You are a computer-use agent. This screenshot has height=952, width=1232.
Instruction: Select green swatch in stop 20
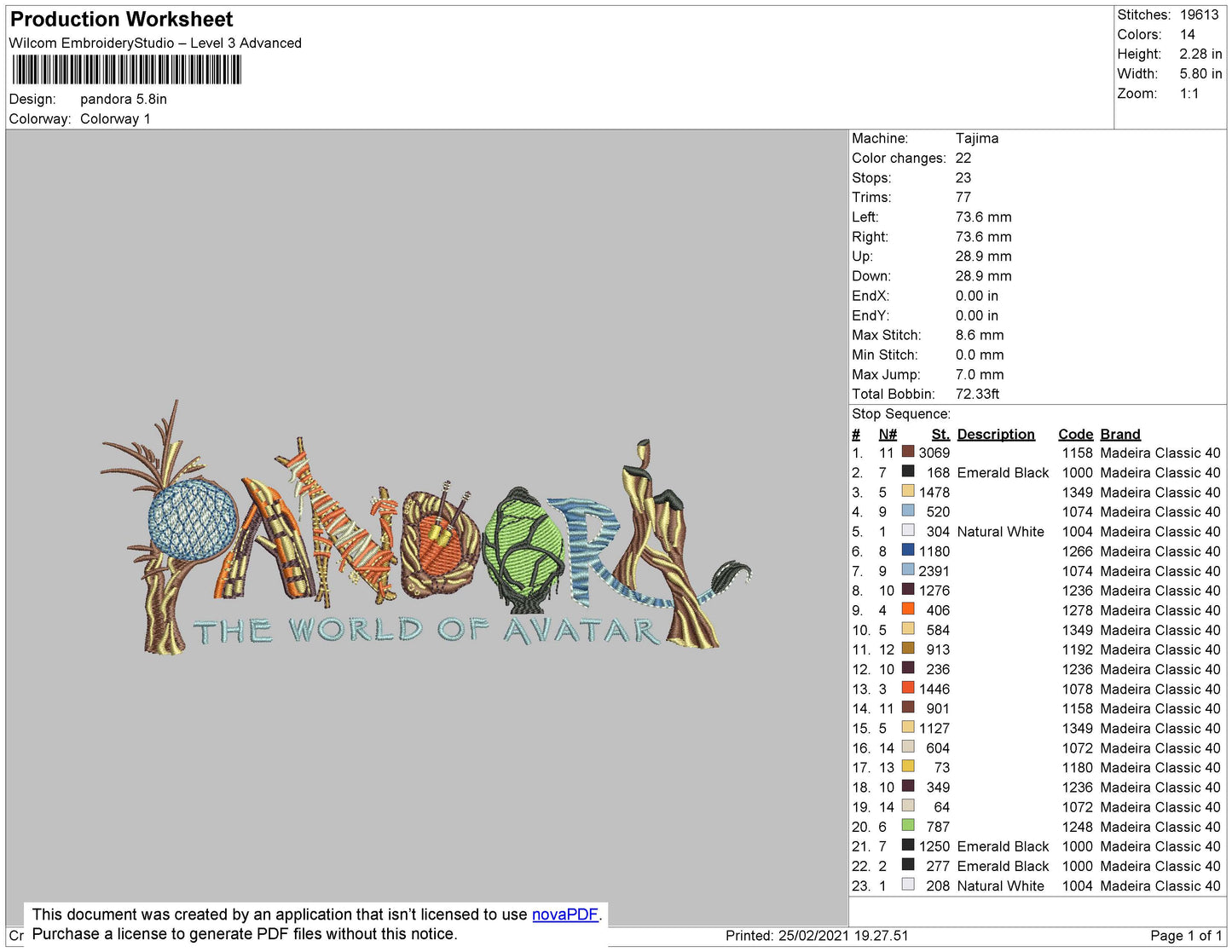pos(908,825)
